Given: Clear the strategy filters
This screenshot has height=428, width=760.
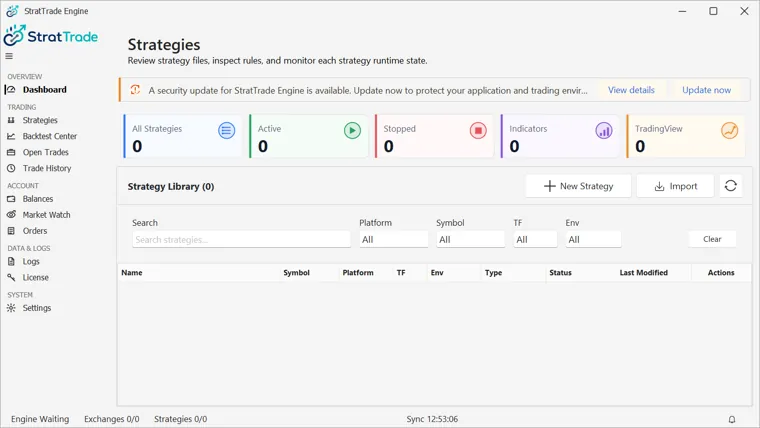Looking at the screenshot, I should [x=712, y=239].
